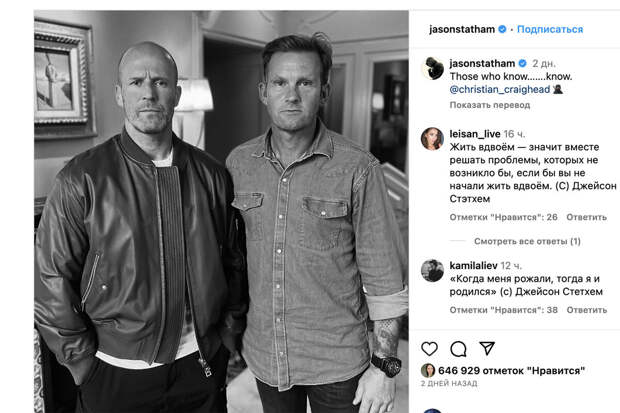The width and height of the screenshot is (620, 413).
Task: View likes on kamilaliev's comment (38)
Action: coord(503,310)
